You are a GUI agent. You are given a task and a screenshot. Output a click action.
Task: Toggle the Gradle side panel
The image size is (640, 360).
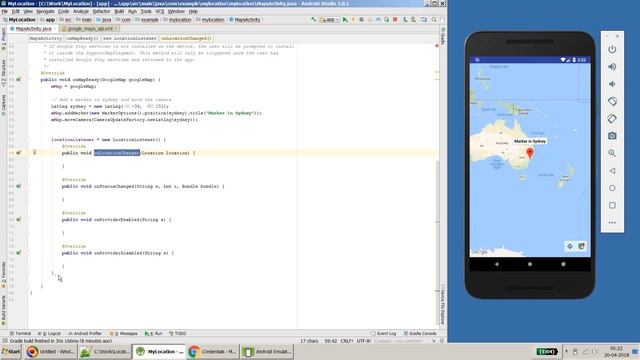pyautogui.click(x=443, y=36)
